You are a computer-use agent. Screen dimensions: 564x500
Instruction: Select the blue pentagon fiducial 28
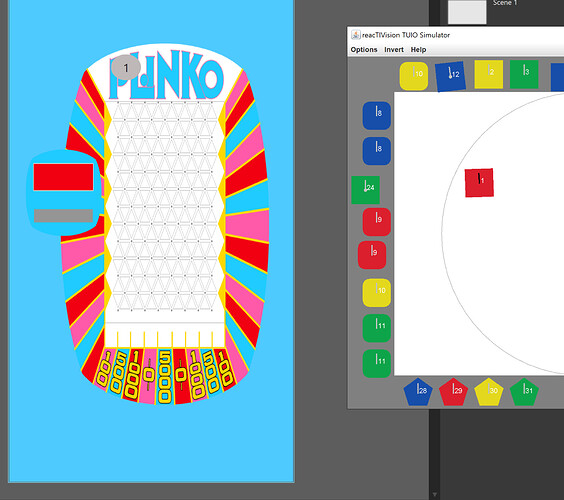tap(418, 392)
